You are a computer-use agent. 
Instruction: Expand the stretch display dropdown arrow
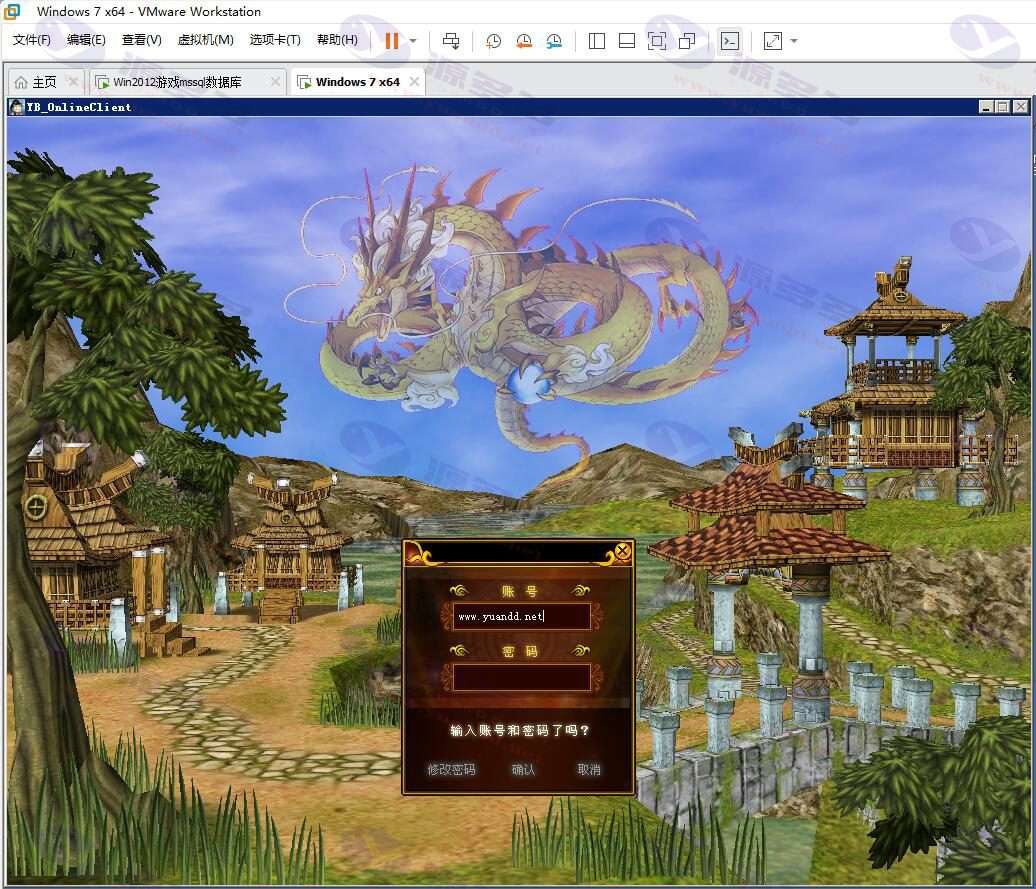[x=794, y=41]
